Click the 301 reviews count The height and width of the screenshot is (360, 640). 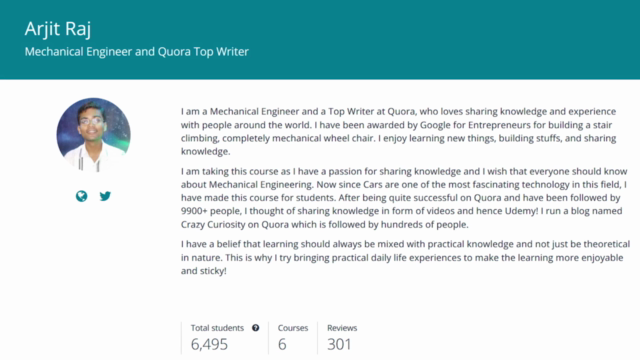[339, 344]
